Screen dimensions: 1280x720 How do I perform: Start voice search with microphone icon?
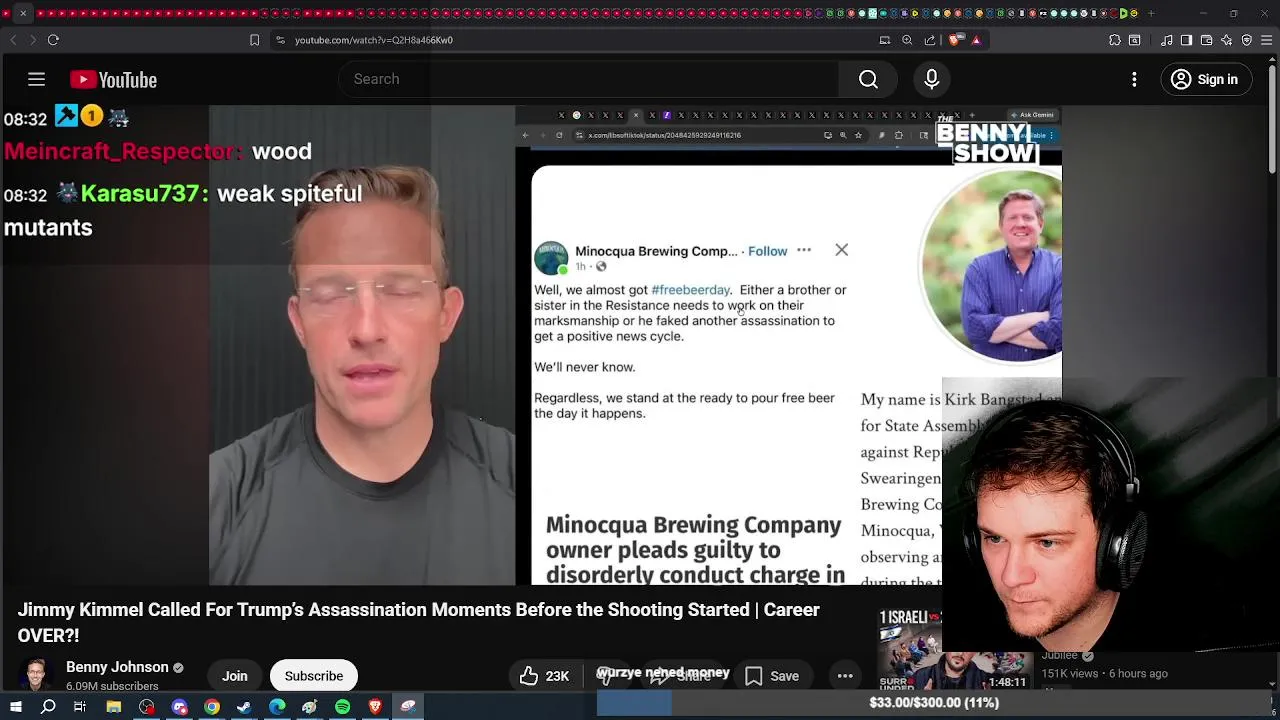pyautogui.click(x=931, y=79)
